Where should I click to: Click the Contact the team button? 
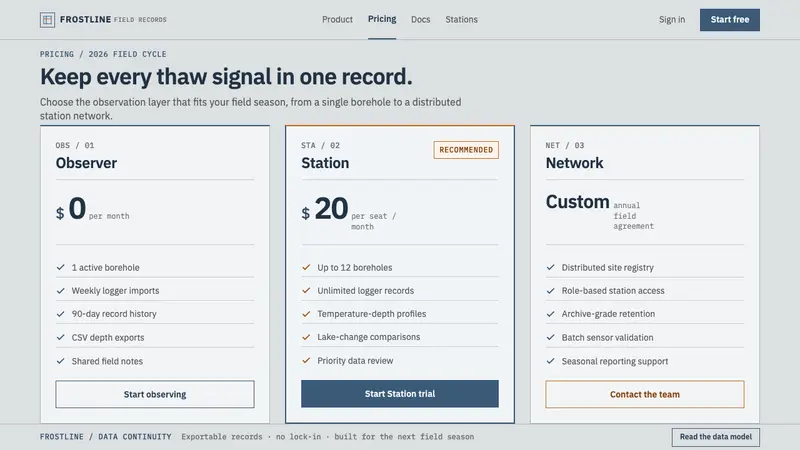pyautogui.click(x=644, y=394)
